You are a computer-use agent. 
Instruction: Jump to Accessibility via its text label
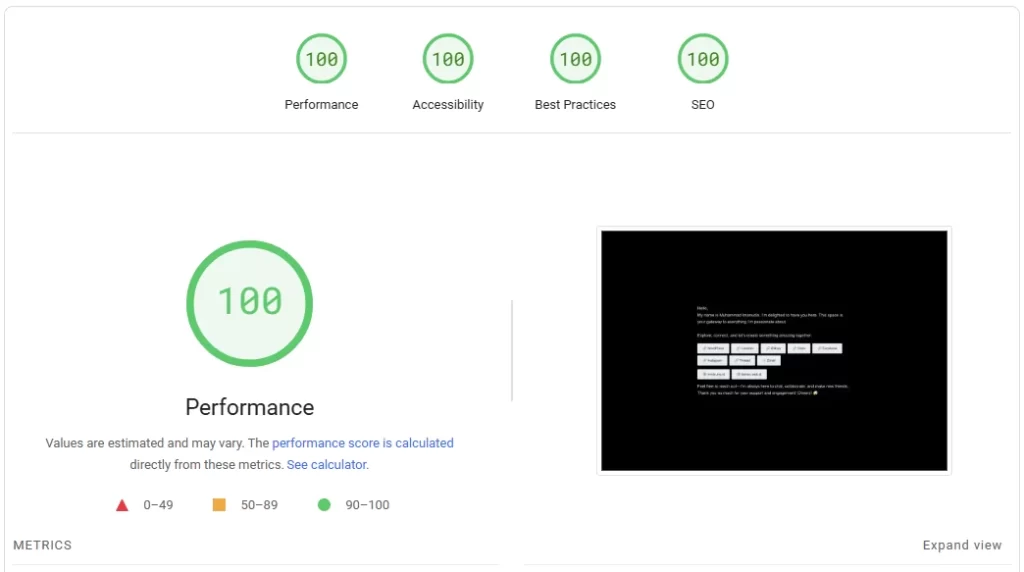(x=448, y=105)
